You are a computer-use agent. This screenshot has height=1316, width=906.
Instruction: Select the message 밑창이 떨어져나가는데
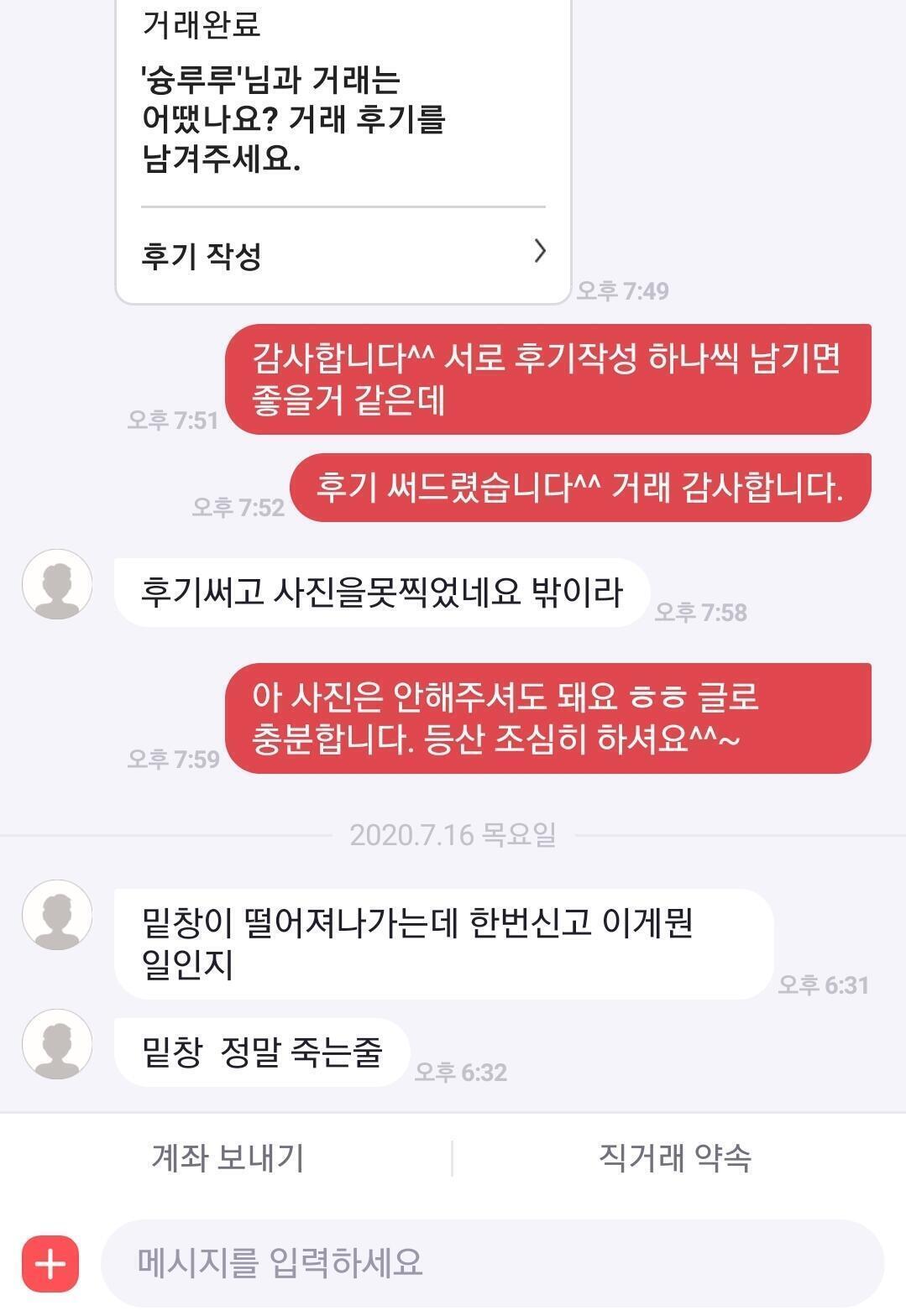(443, 944)
